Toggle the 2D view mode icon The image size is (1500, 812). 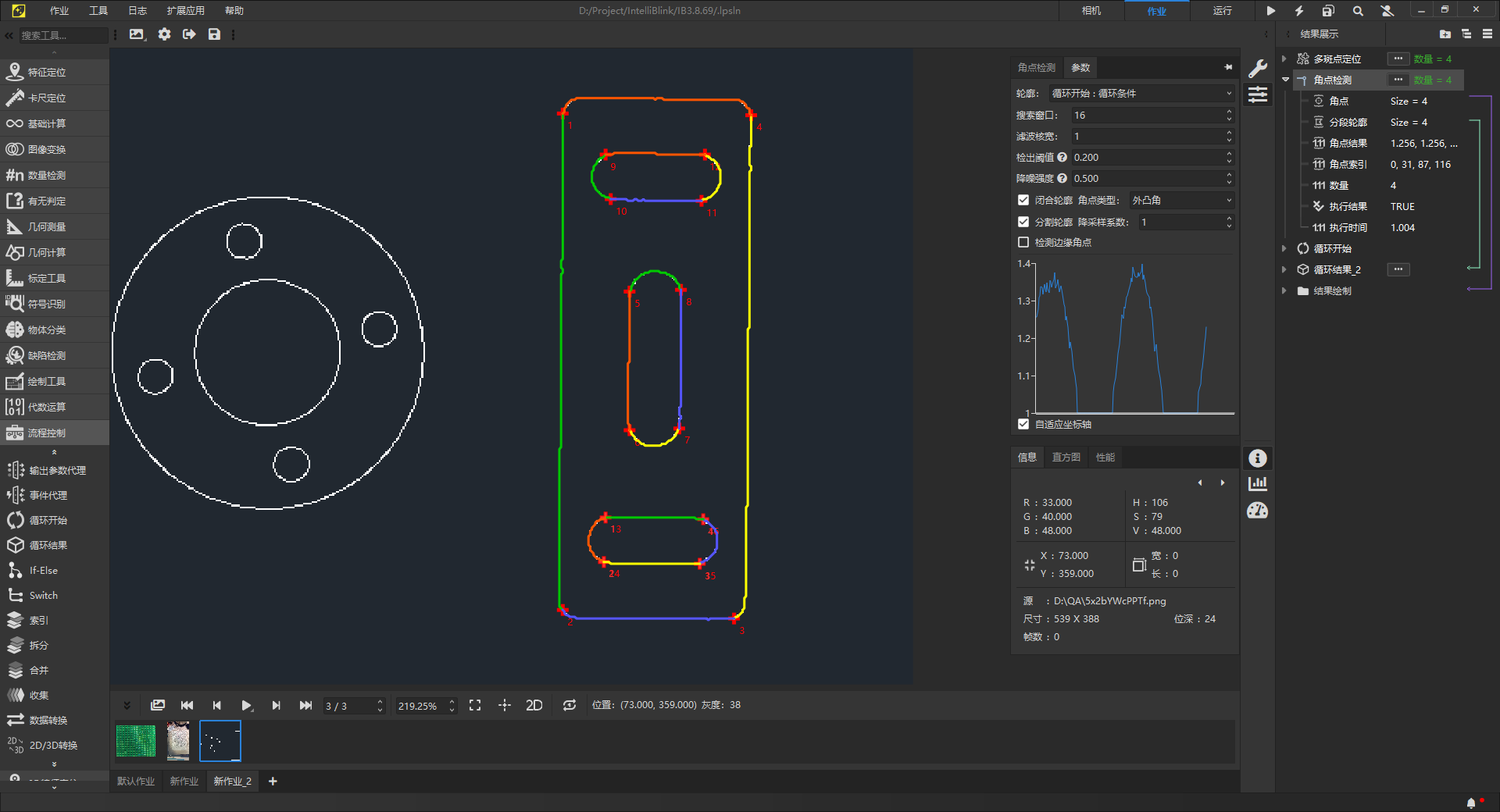534,705
